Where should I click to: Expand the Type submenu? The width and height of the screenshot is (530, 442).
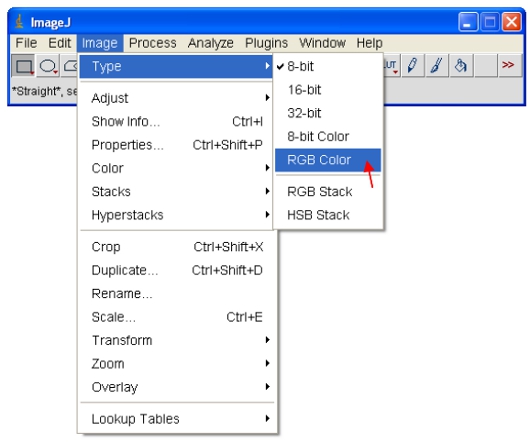(x=176, y=66)
